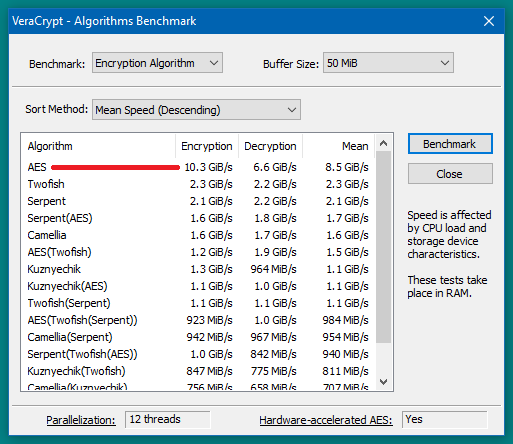Select the Kuznyechik row
The image size is (513, 444).
coord(198,269)
